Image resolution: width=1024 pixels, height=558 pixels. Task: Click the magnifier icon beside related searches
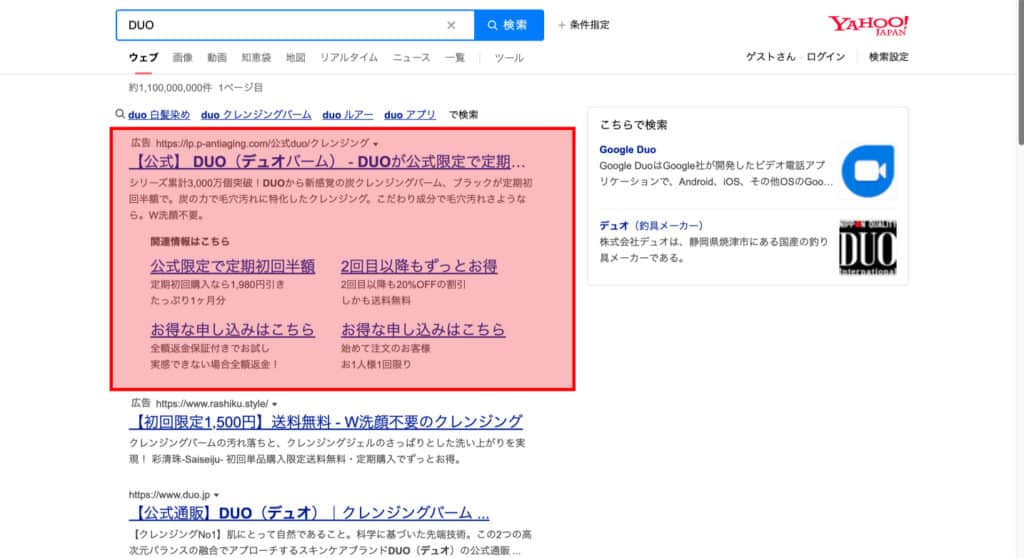pos(120,114)
